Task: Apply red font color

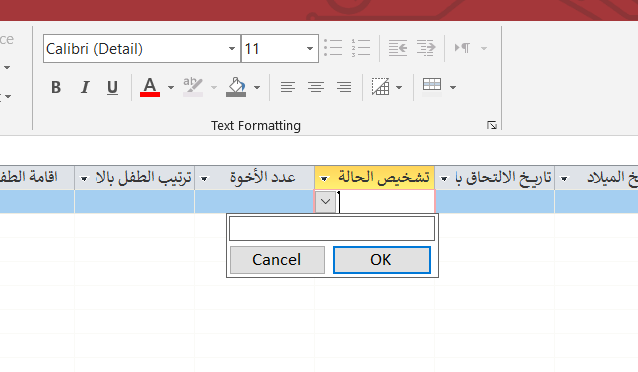Action: click(x=150, y=87)
